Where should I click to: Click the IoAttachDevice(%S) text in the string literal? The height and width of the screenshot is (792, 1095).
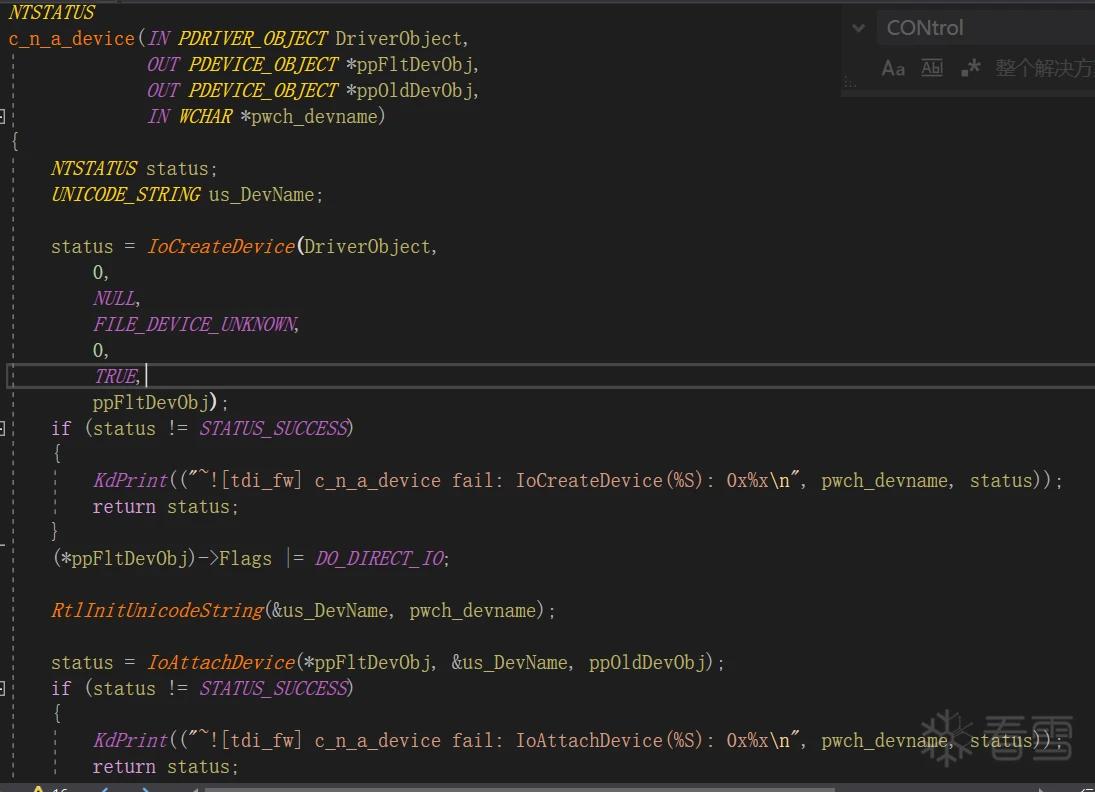click(x=609, y=740)
